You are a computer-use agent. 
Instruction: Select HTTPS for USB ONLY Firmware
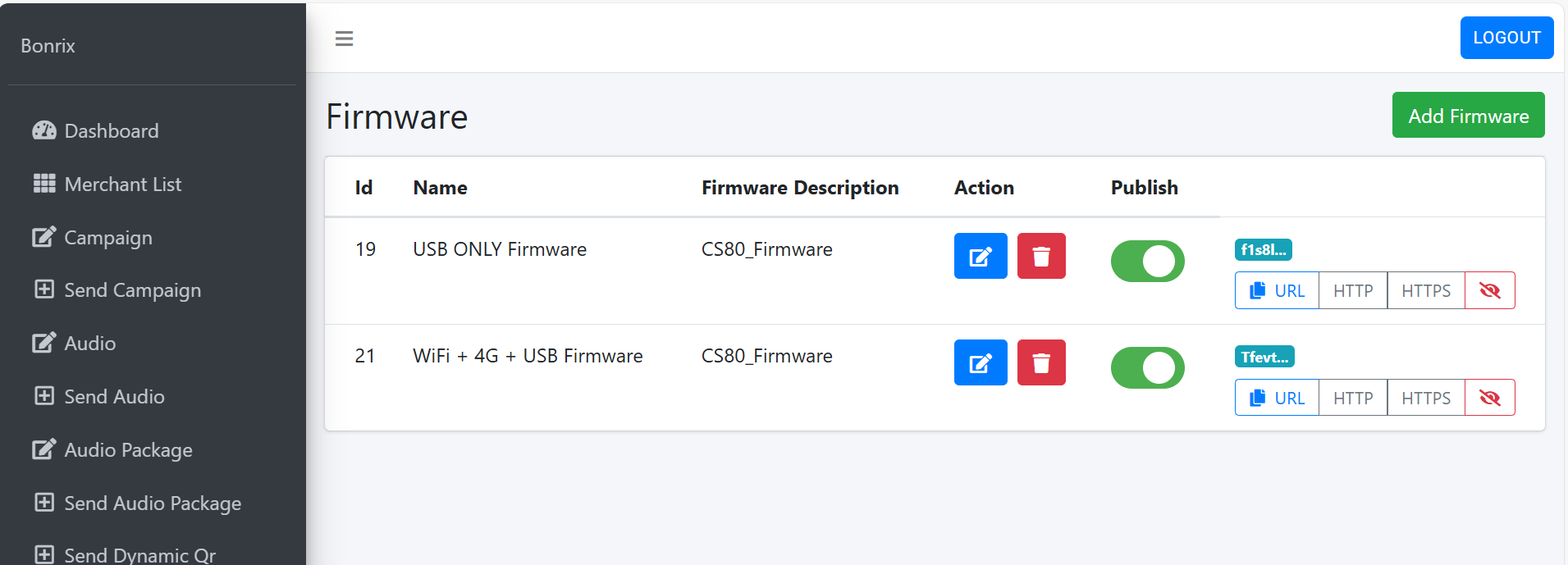1425,290
